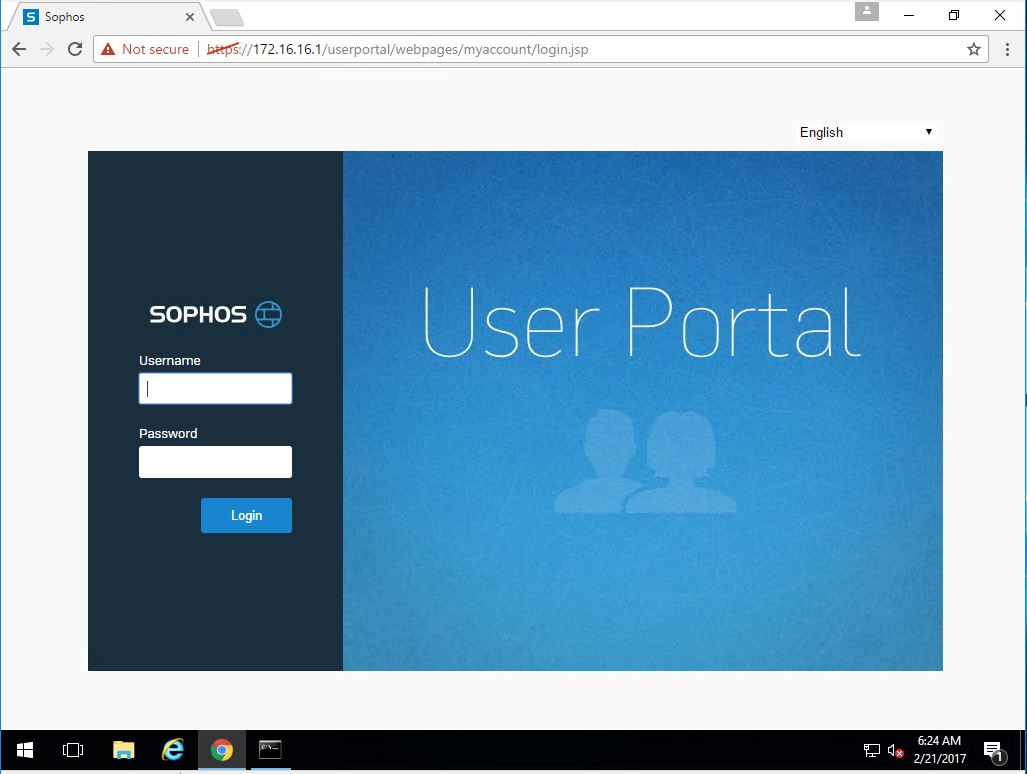The height and width of the screenshot is (774, 1027).
Task: Click the network tray icon
Action: [x=872, y=750]
